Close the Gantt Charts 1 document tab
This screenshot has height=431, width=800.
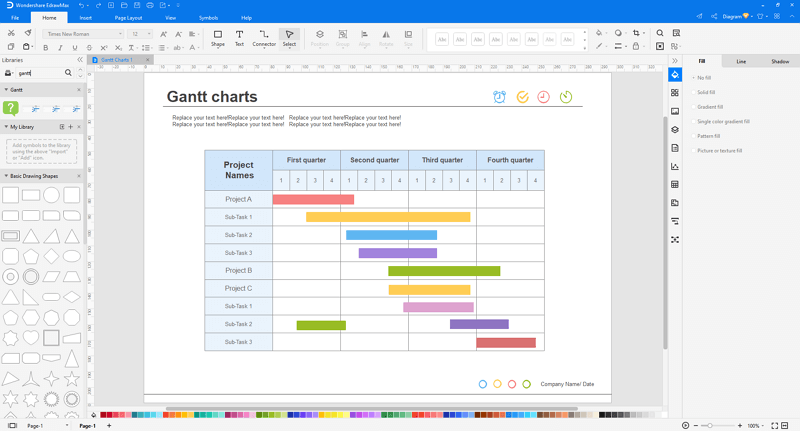click(147, 60)
